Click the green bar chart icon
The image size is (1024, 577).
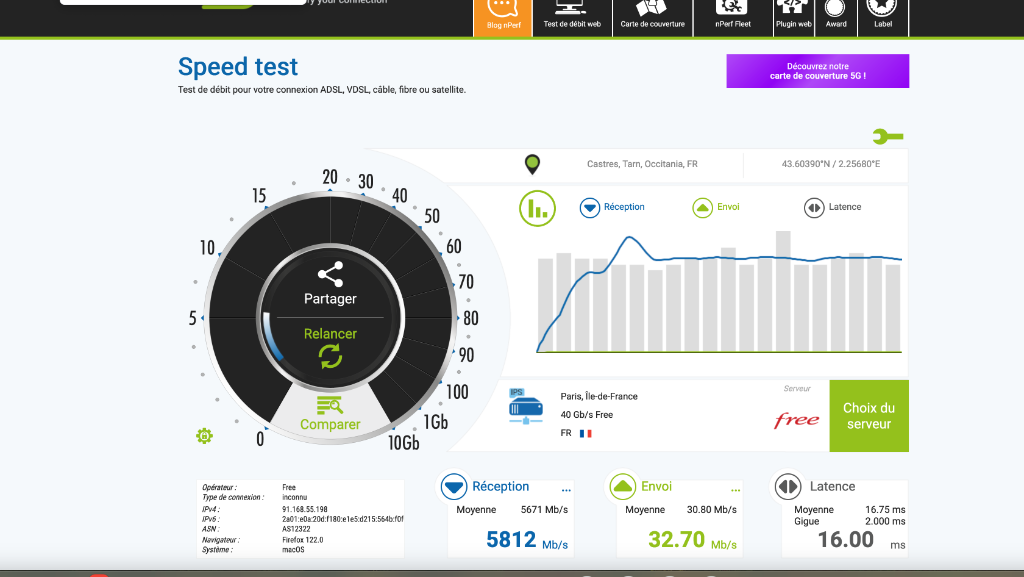click(x=537, y=207)
